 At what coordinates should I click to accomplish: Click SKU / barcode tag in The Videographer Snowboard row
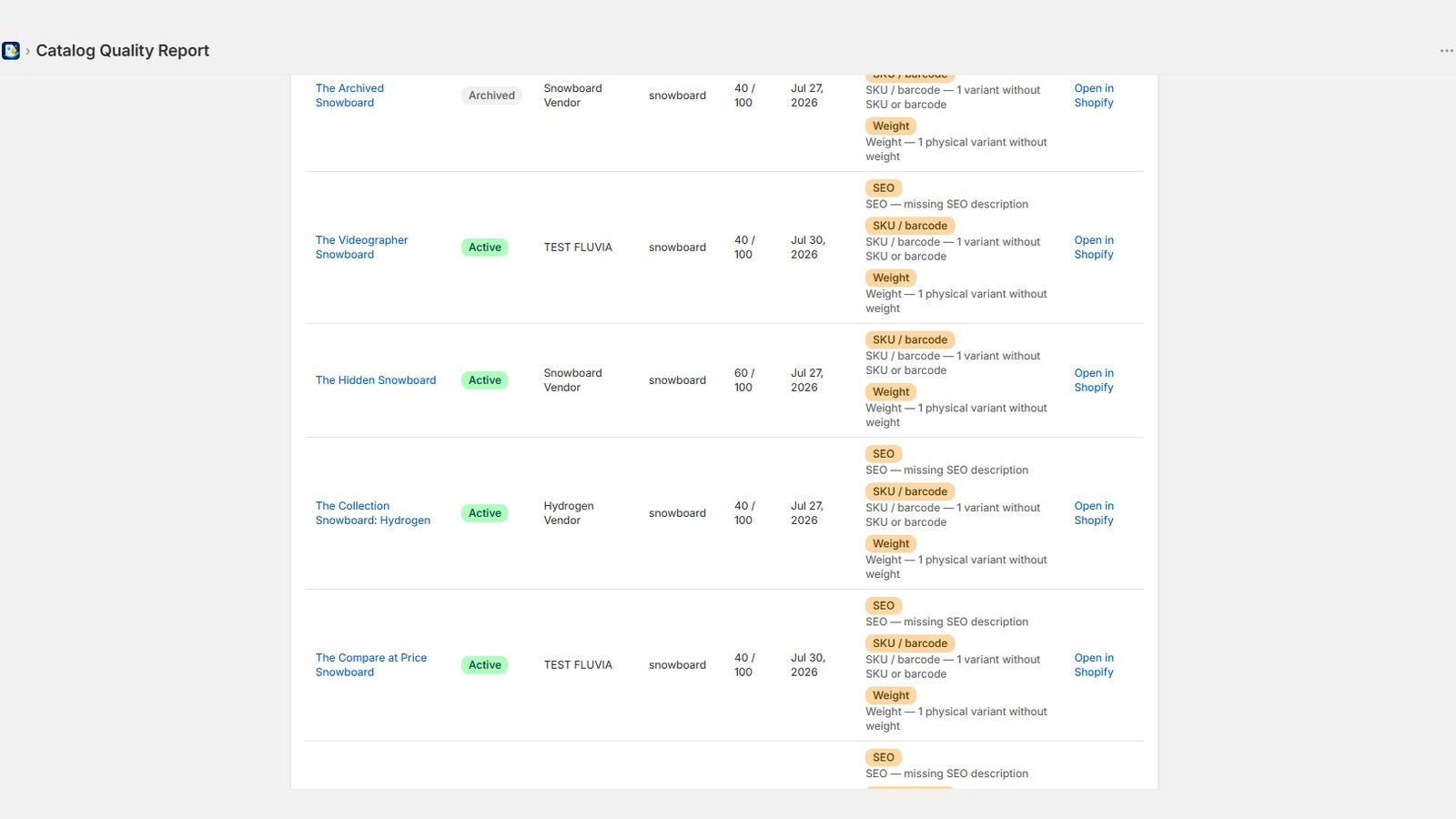(910, 226)
